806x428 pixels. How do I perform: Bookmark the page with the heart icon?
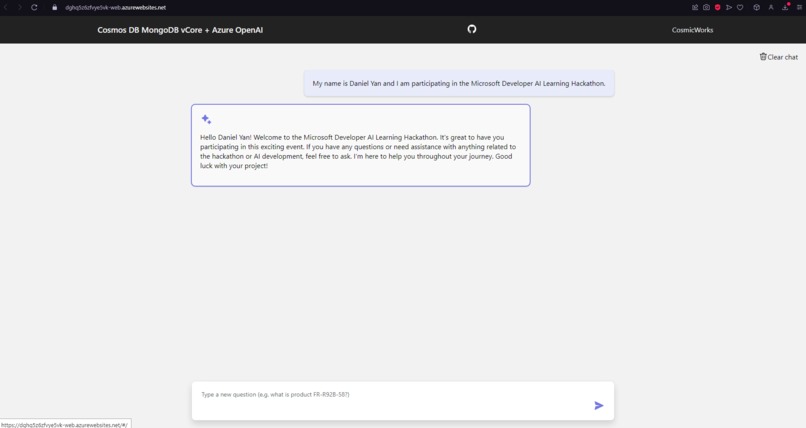(x=740, y=7)
